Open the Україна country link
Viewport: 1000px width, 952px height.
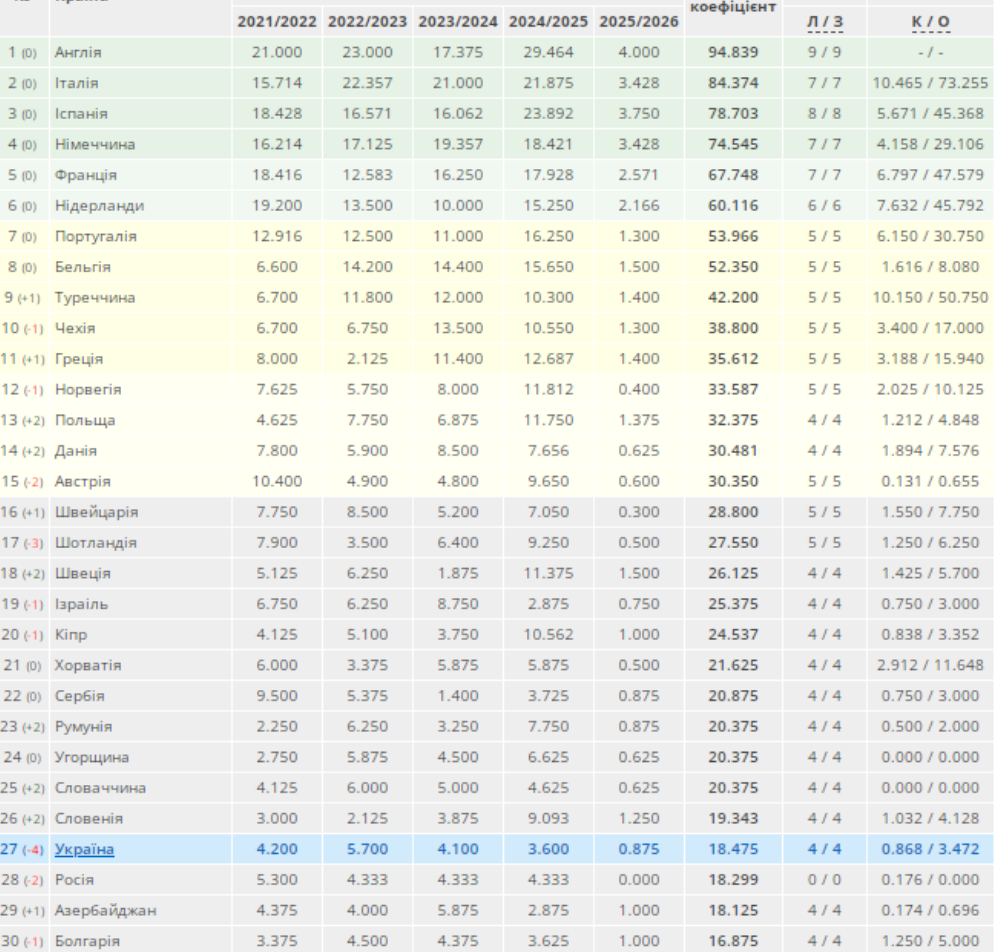click(x=84, y=850)
